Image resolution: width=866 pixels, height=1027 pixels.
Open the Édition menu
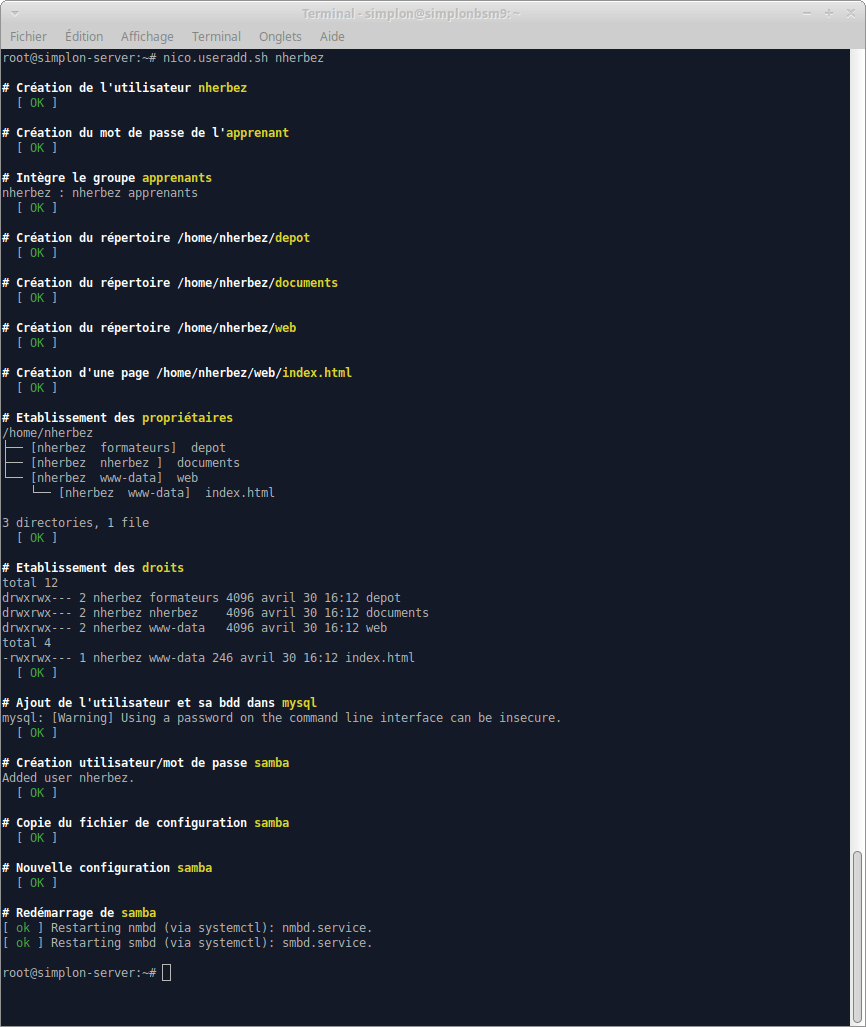click(x=84, y=37)
